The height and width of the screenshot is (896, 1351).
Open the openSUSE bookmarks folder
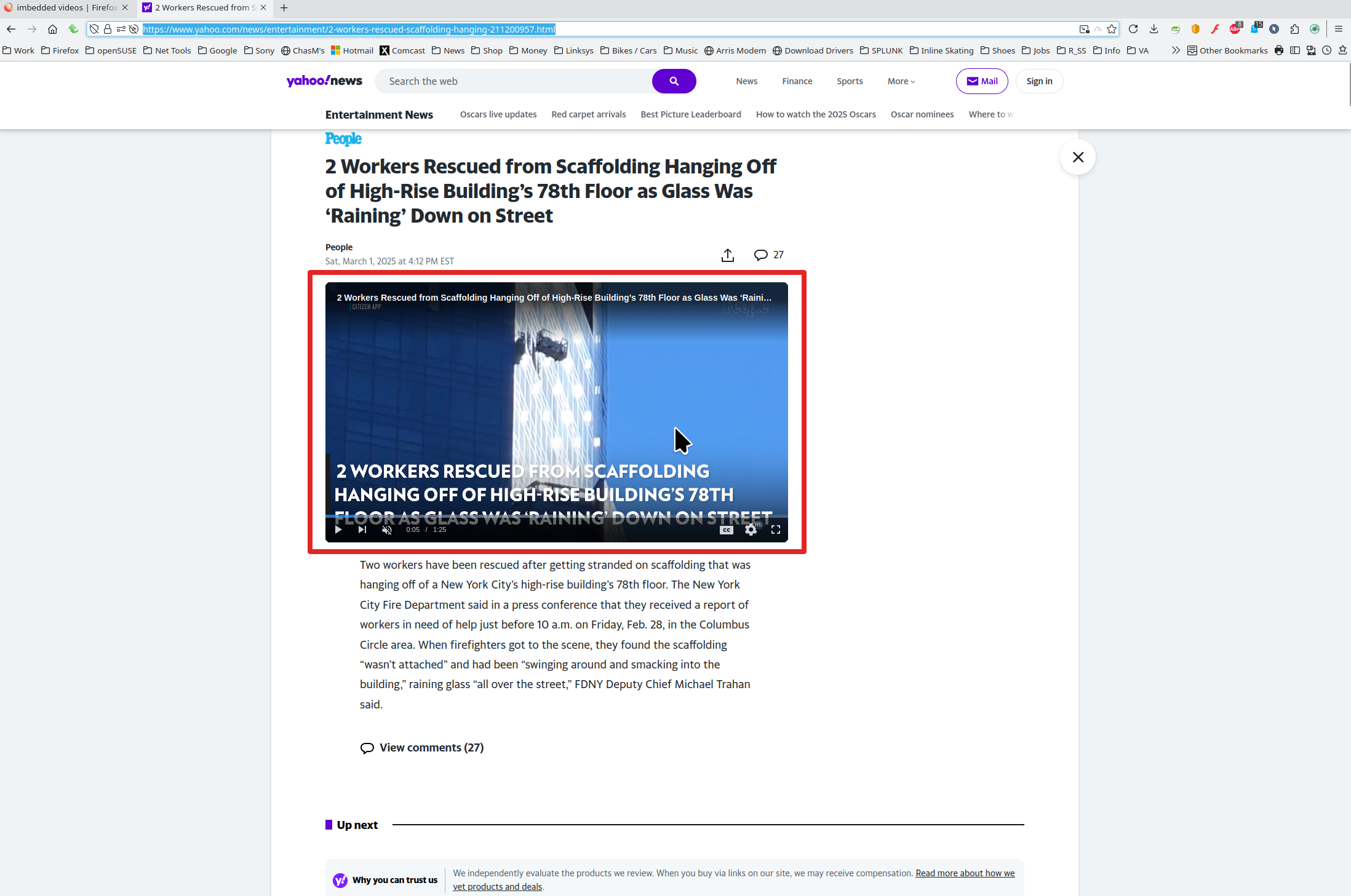(x=111, y=50)
